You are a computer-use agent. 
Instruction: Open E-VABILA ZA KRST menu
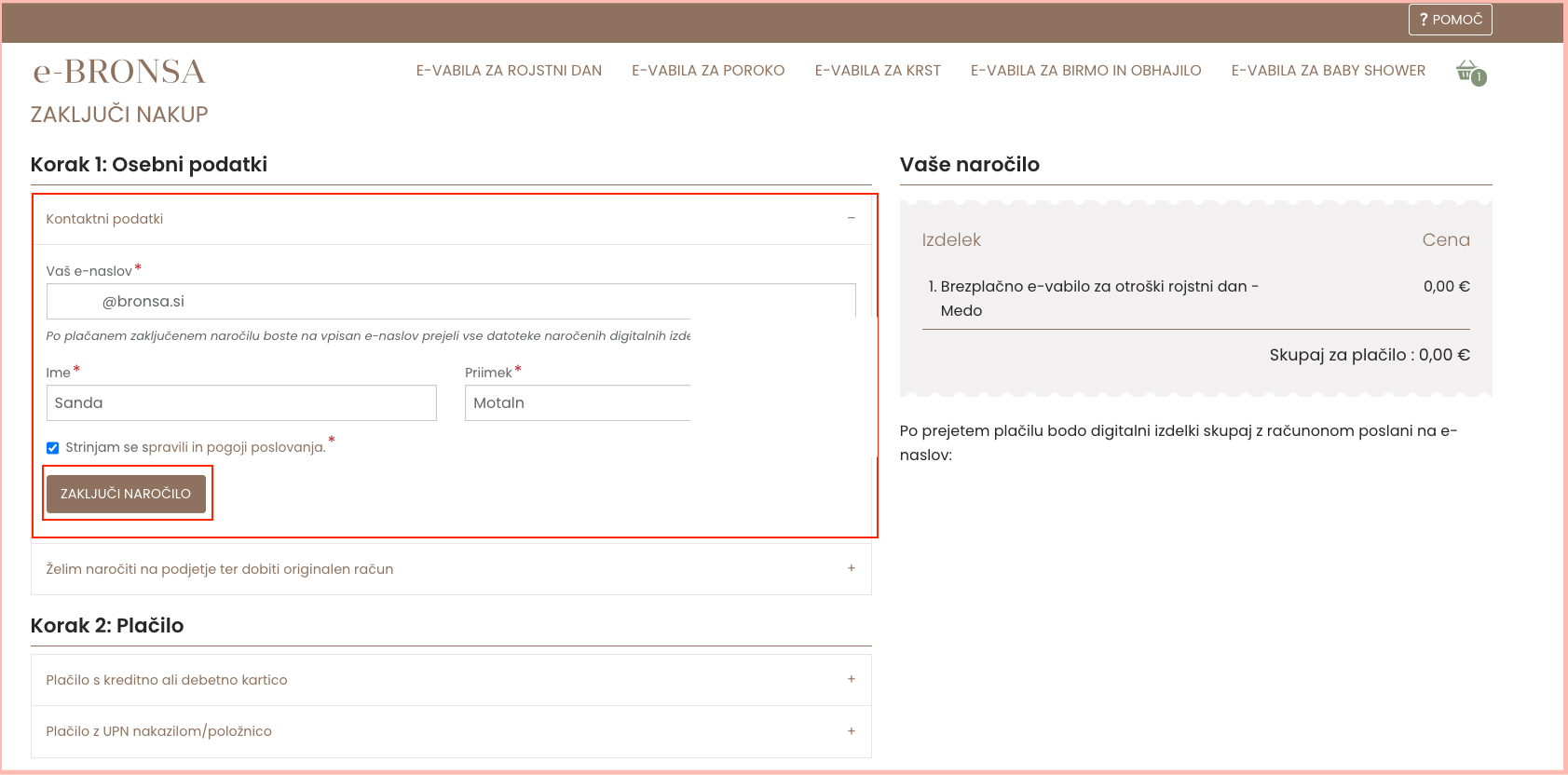[878, 71]
